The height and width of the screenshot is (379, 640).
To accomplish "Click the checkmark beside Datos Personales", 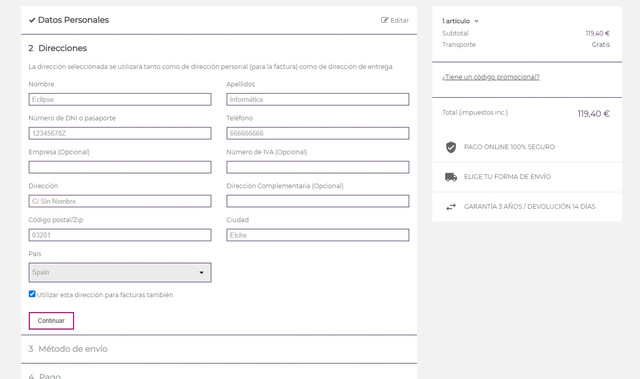I will point(32,20).
